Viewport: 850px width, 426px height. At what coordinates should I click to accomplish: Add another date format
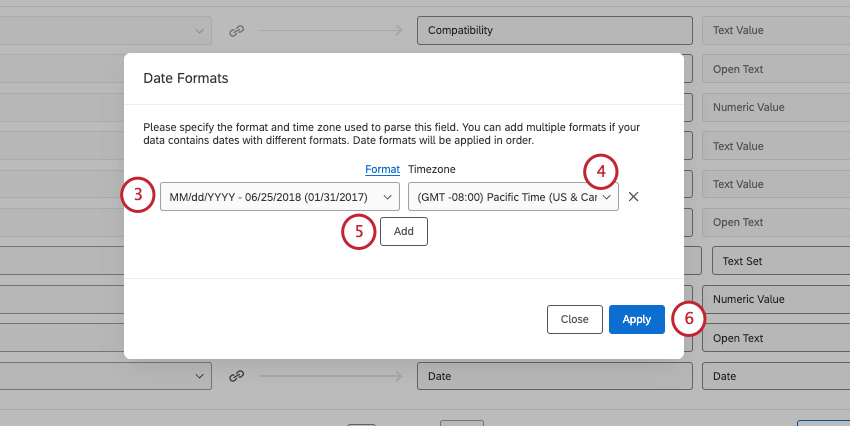(403, 231)
